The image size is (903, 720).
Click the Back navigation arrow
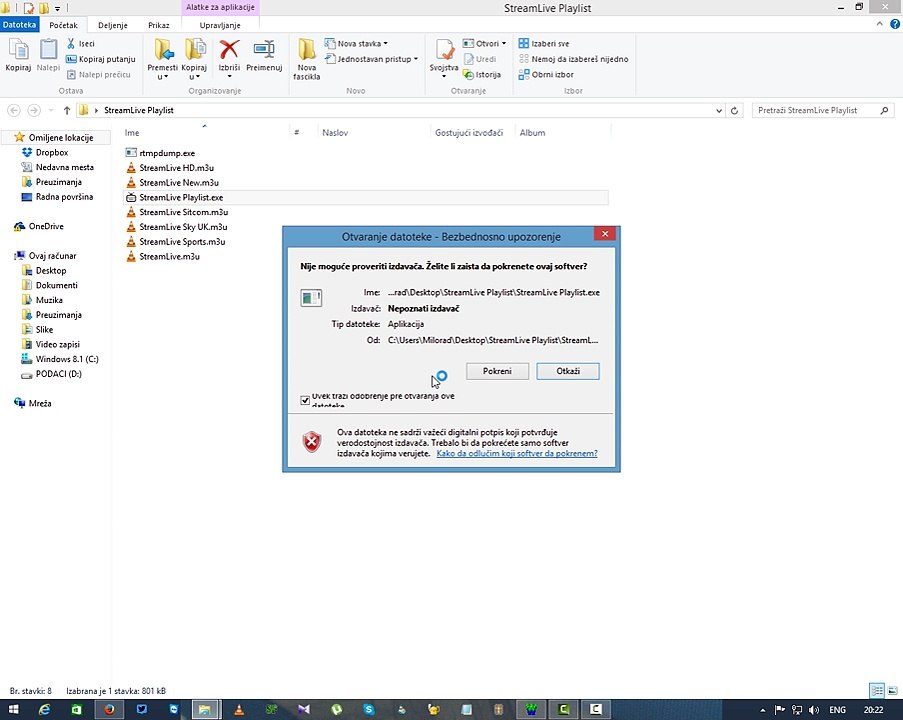pos(14,110)
